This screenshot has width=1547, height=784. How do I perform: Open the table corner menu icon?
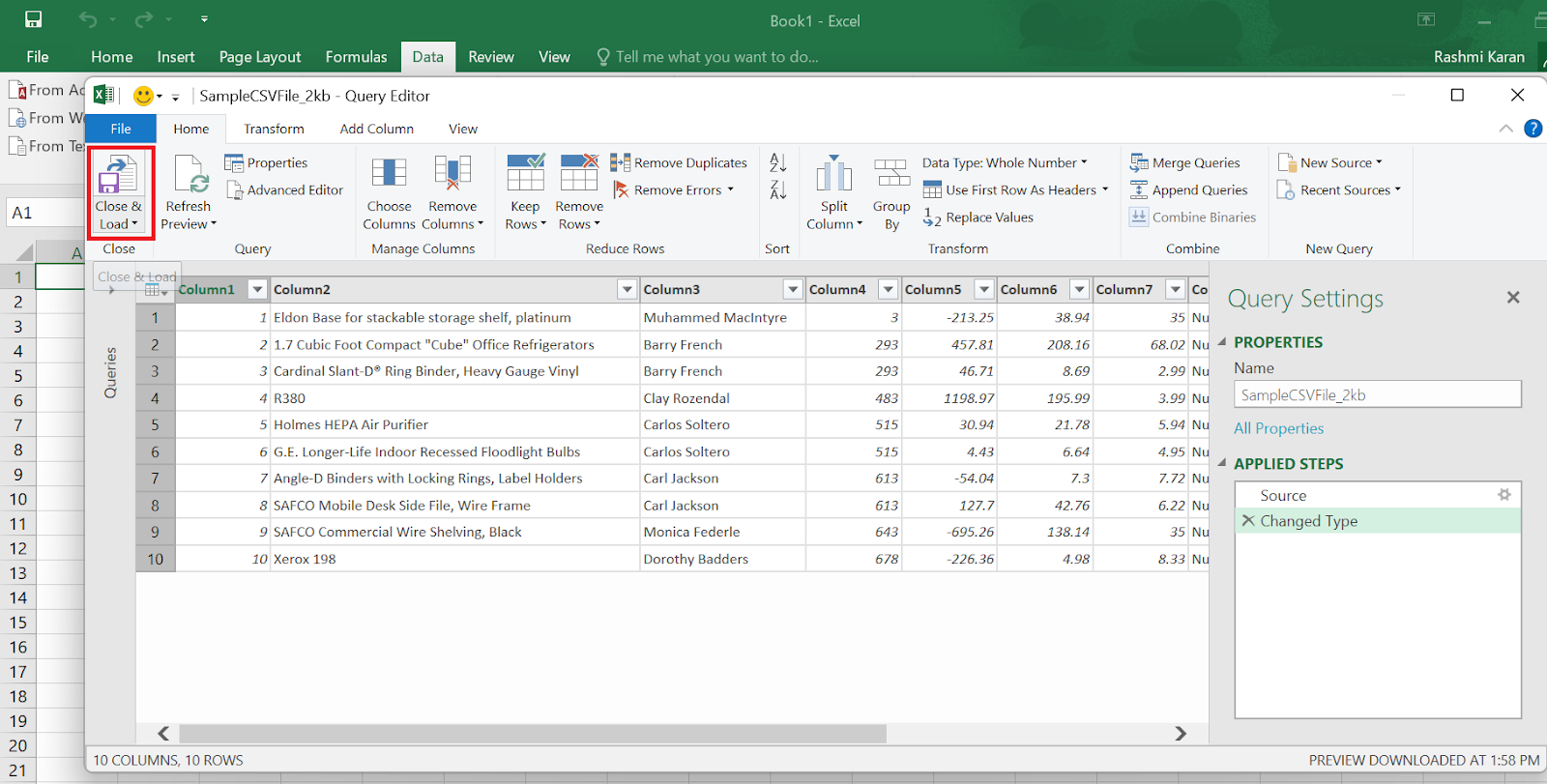point(156,289)
